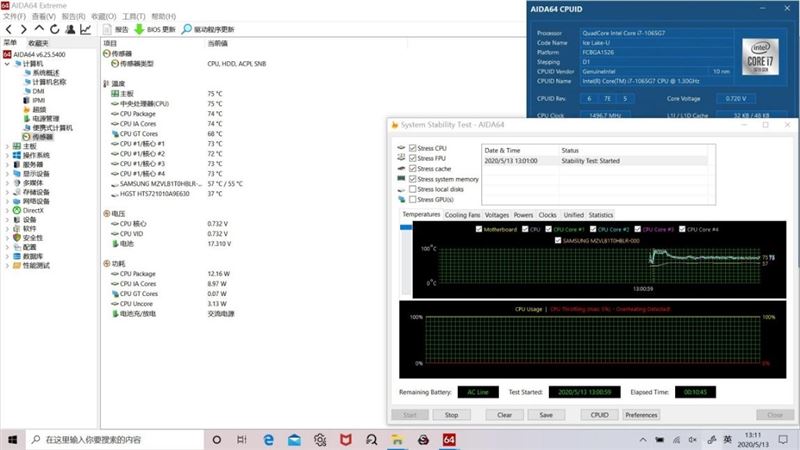Image resolution: width=800 pixels, height=450 pixels.
Task: Switch to the Voltages tab
Action: point(496,215)
